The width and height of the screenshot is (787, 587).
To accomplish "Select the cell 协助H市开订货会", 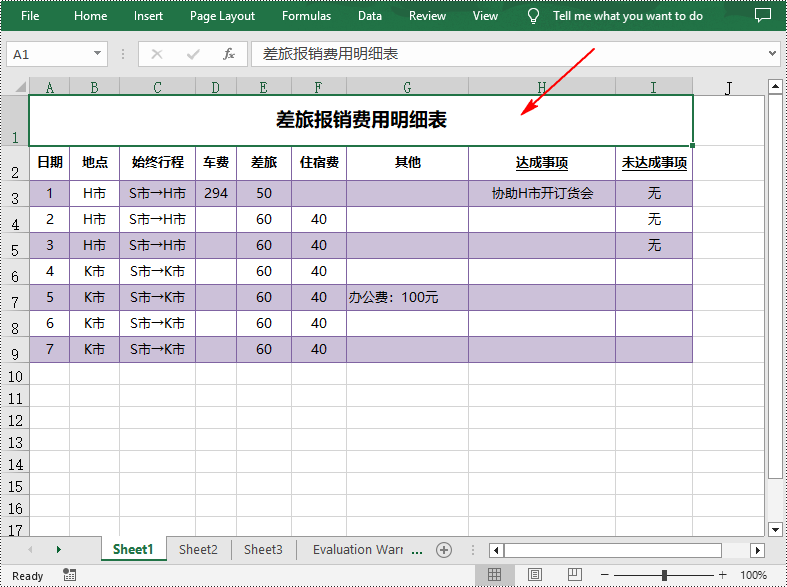I will click(x=542, y=193).
